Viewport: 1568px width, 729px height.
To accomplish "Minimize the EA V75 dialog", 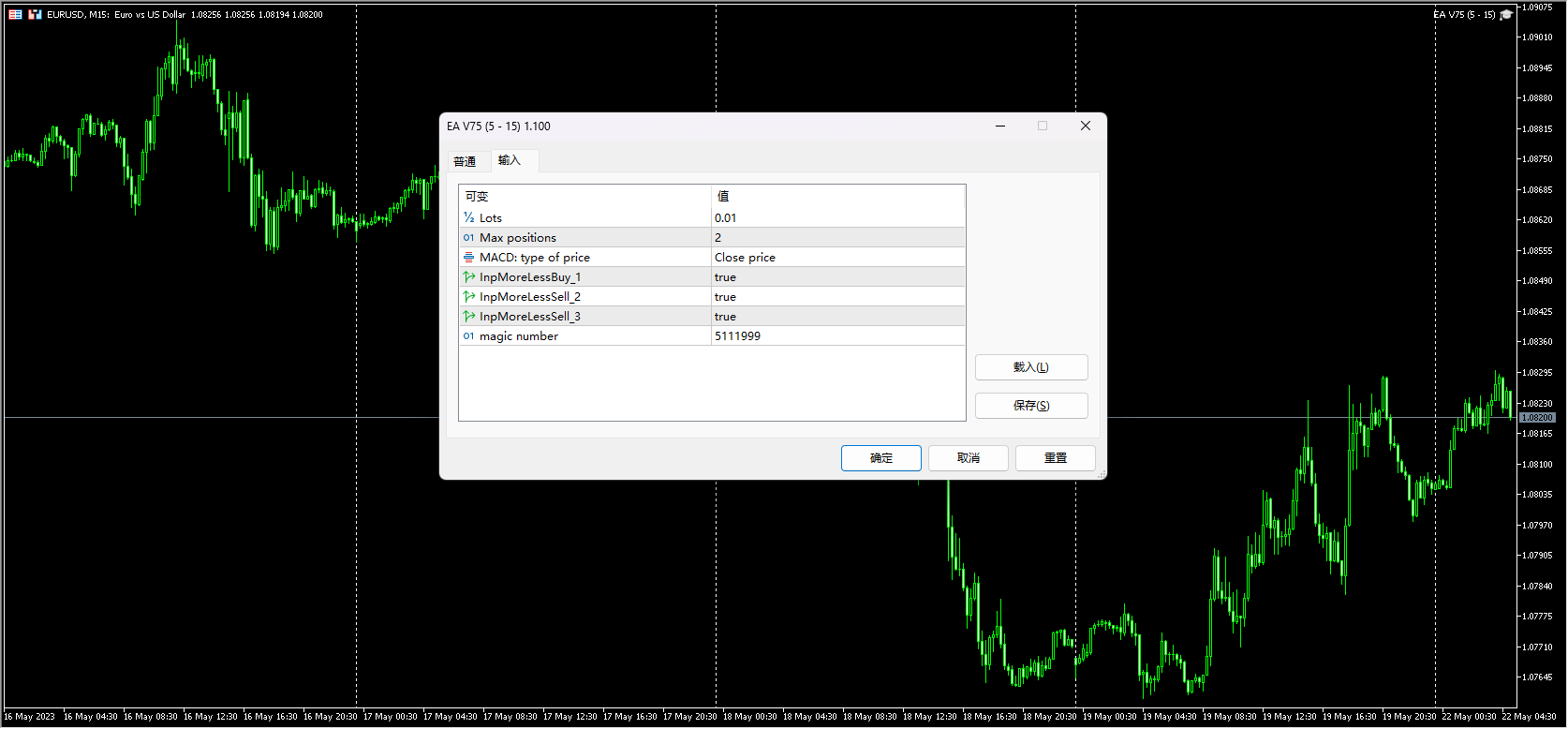I will pyautogui.click(x=1000, y=126).
